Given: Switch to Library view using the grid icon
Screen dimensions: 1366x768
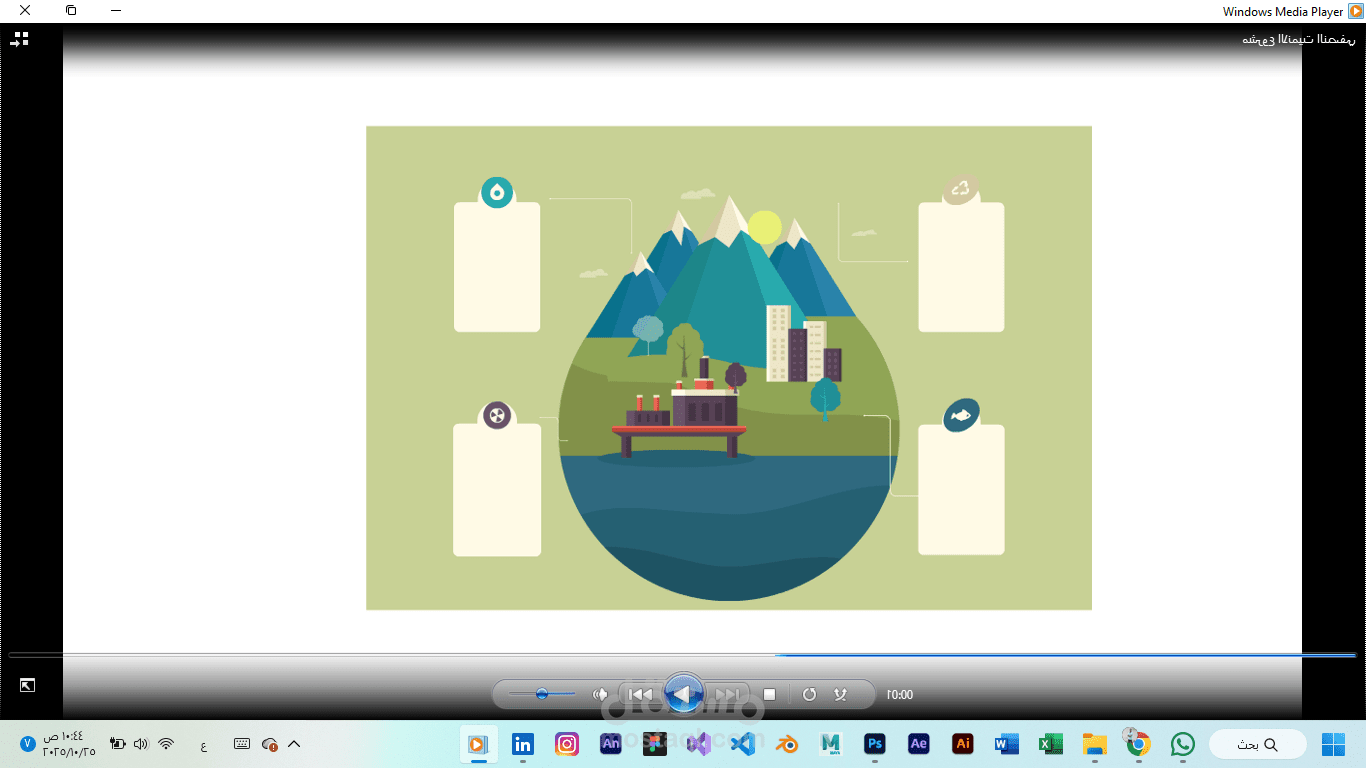Looking at the screenshot, I should point(21,39).
